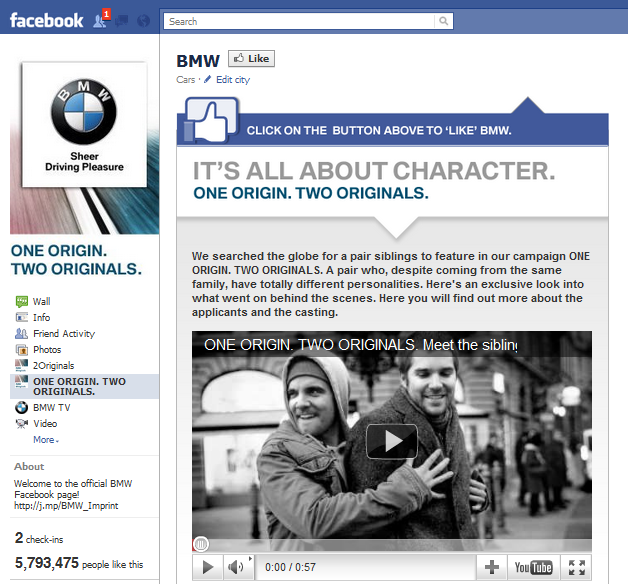Click the video title 'ONE ORIGIN. TWO ORIGINALS. Meet the sibling'
Image resolution: width=628 pixels, height=584 pixels.
pyautogui.click(x=360, y=345)
